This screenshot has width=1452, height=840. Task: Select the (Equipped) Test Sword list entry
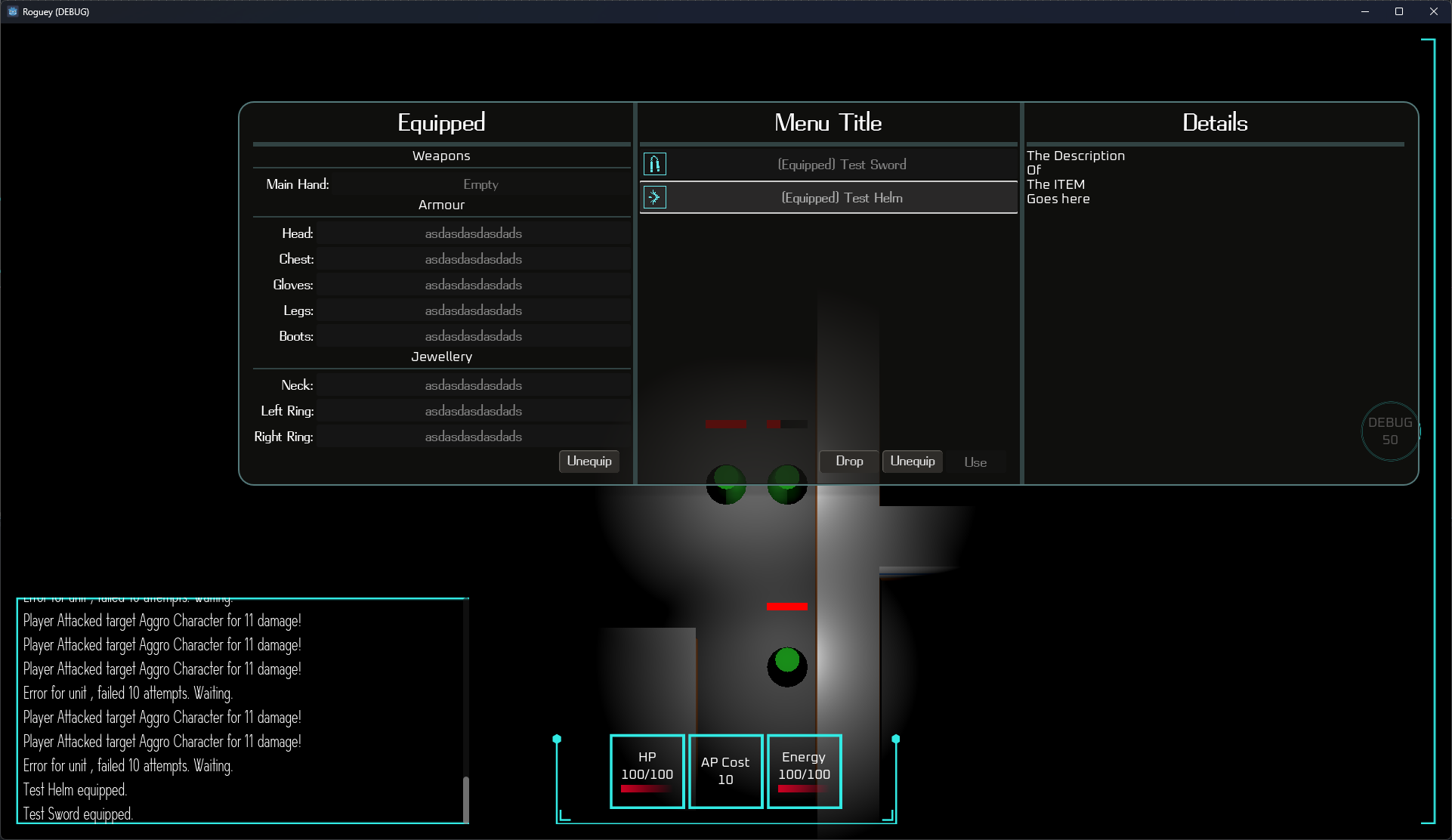tap(842, 164)
